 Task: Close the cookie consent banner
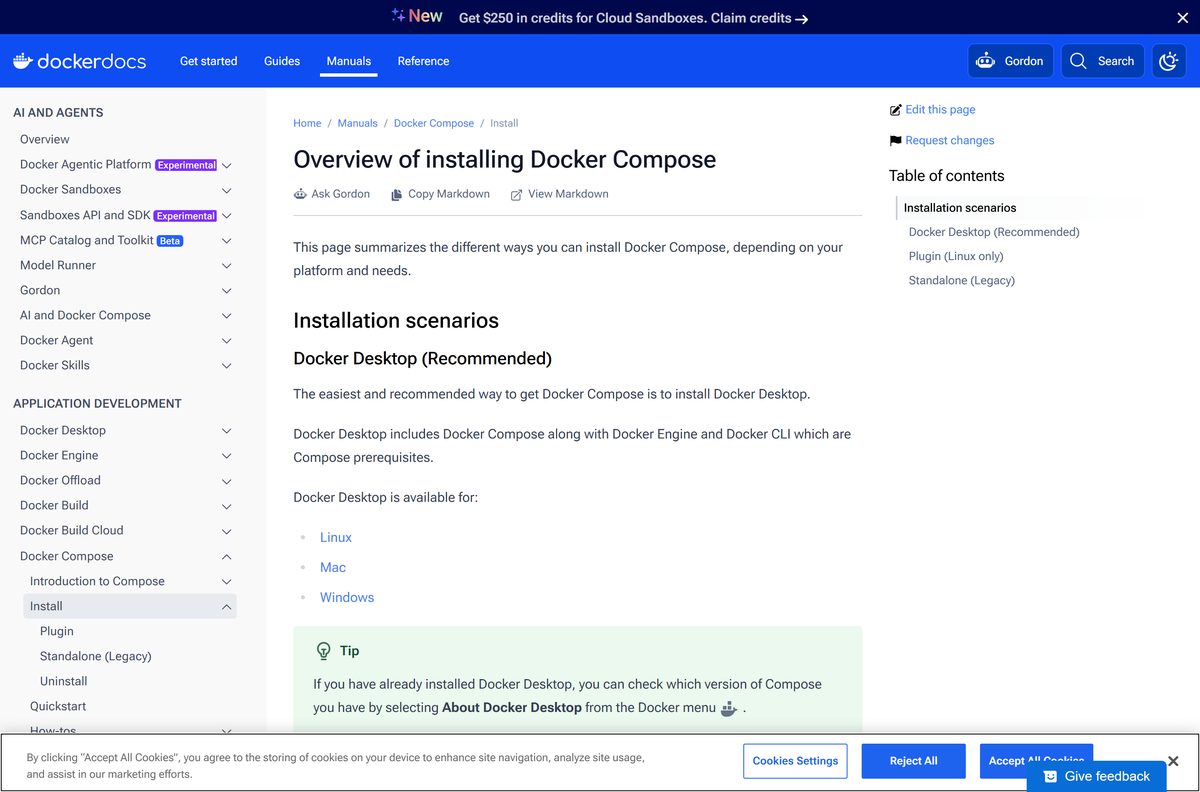point(1174,761)
